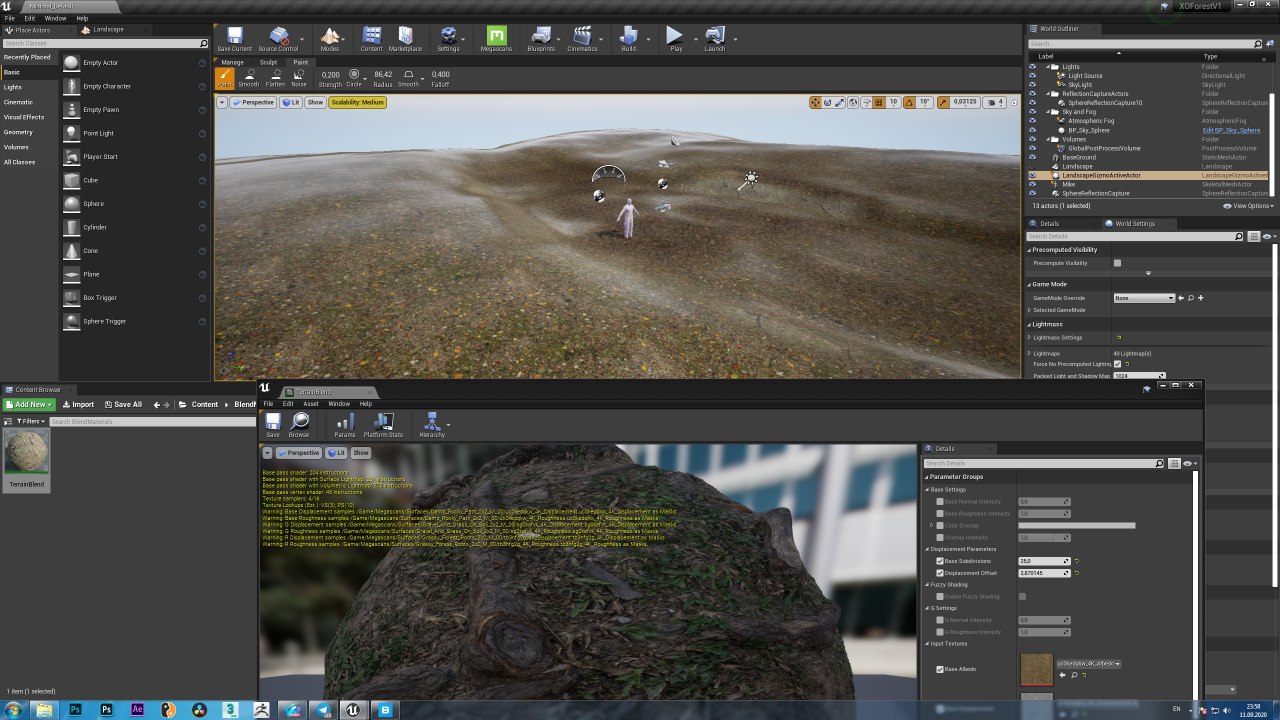Enable the Base Normal Intensity override

coord(939,501)
